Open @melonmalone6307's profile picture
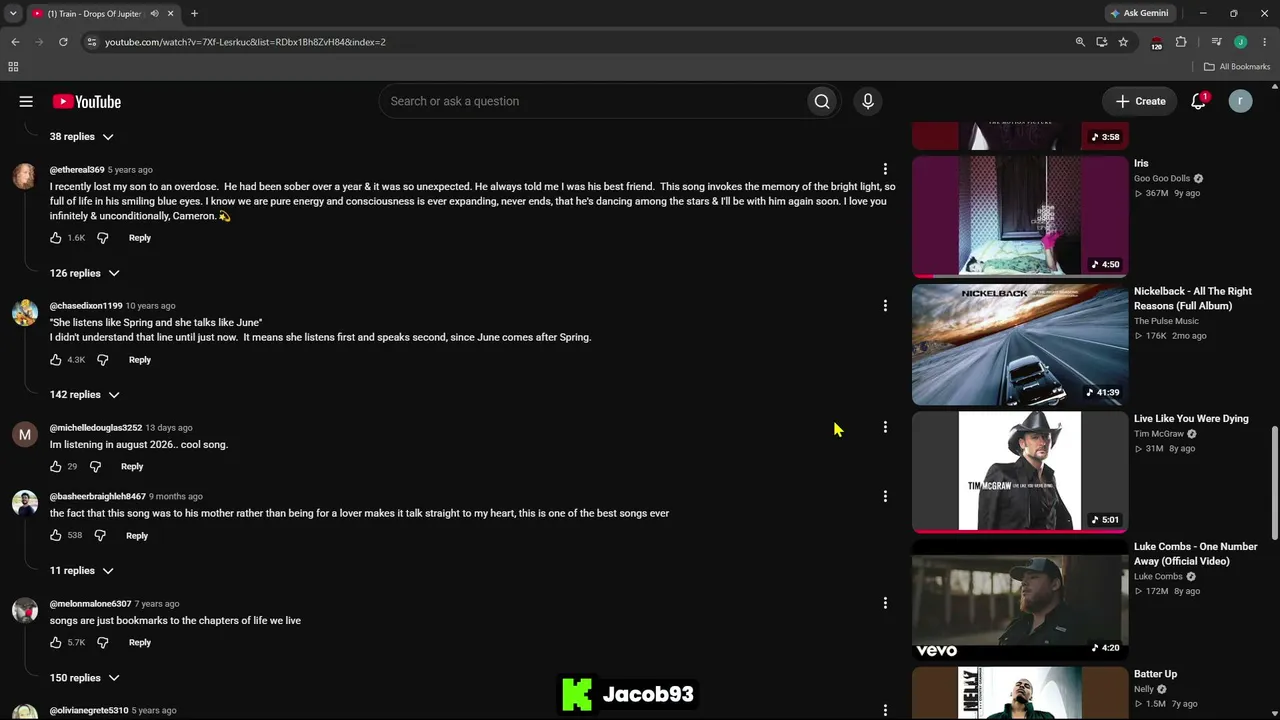 (25, 610)
